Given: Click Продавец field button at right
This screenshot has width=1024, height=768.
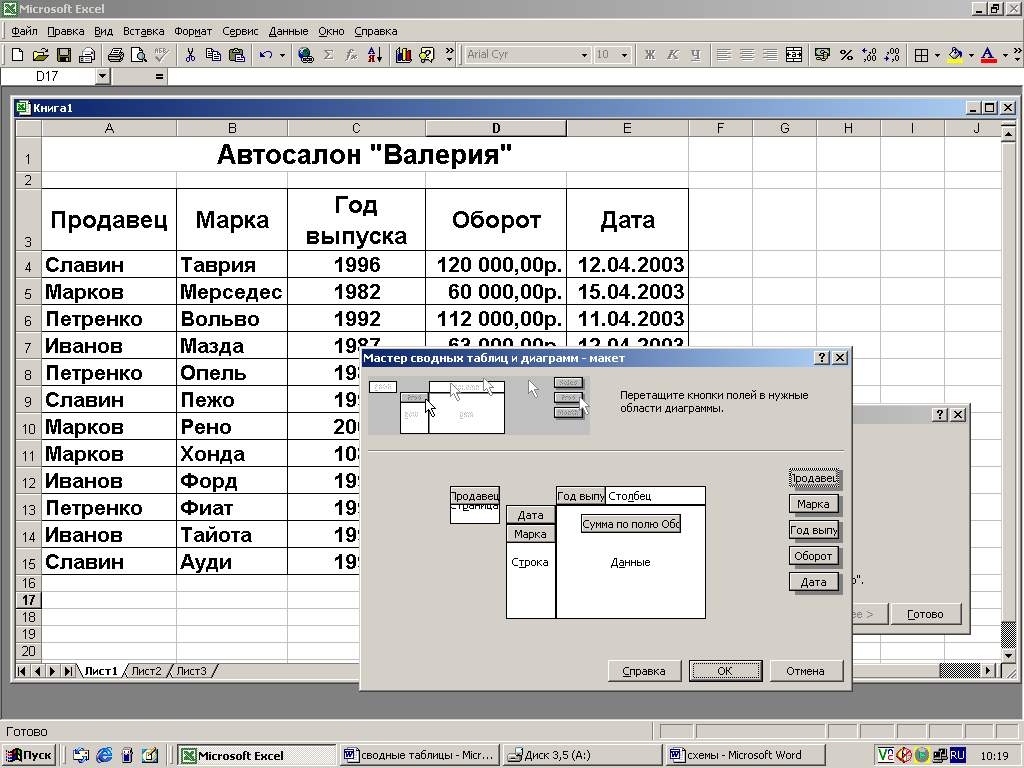Looking at the screenshot, I should click(x=814, y=478).
